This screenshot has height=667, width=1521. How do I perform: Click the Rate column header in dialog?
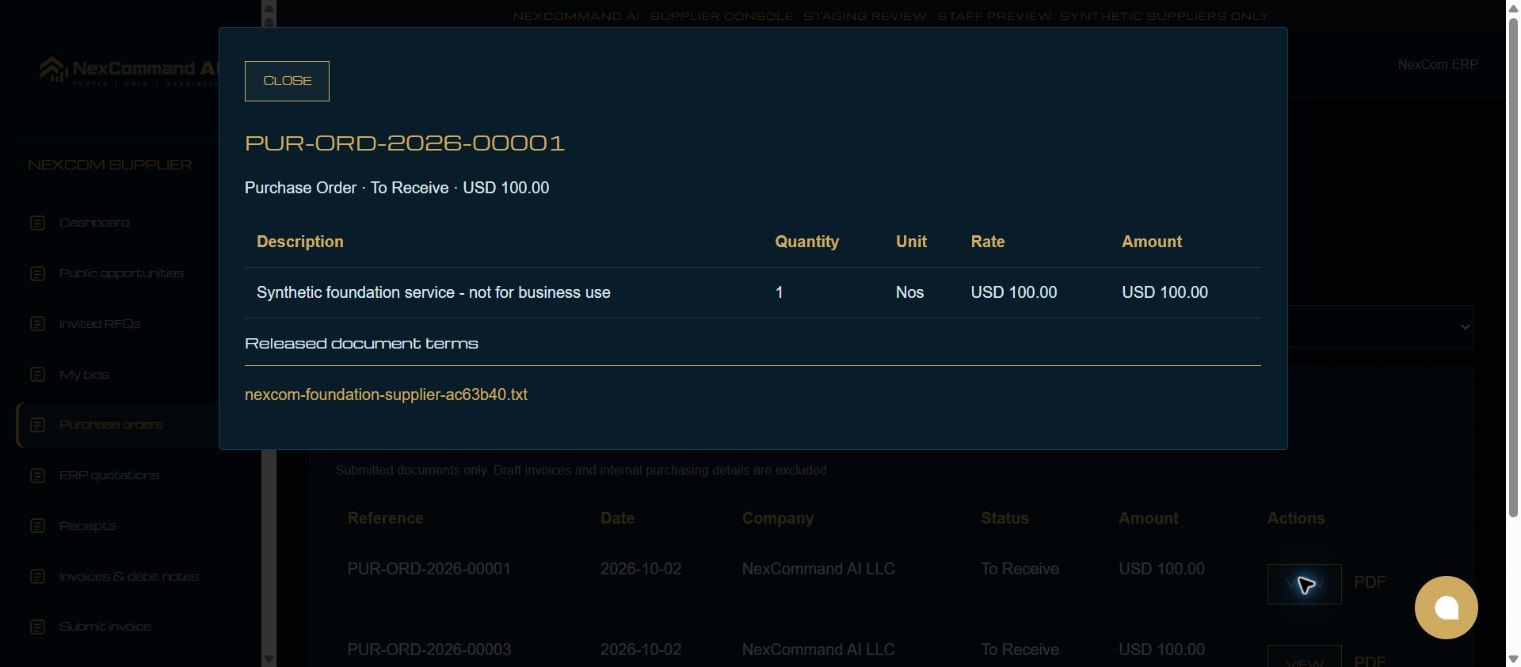pyautogui.click(x=988, y=241)
